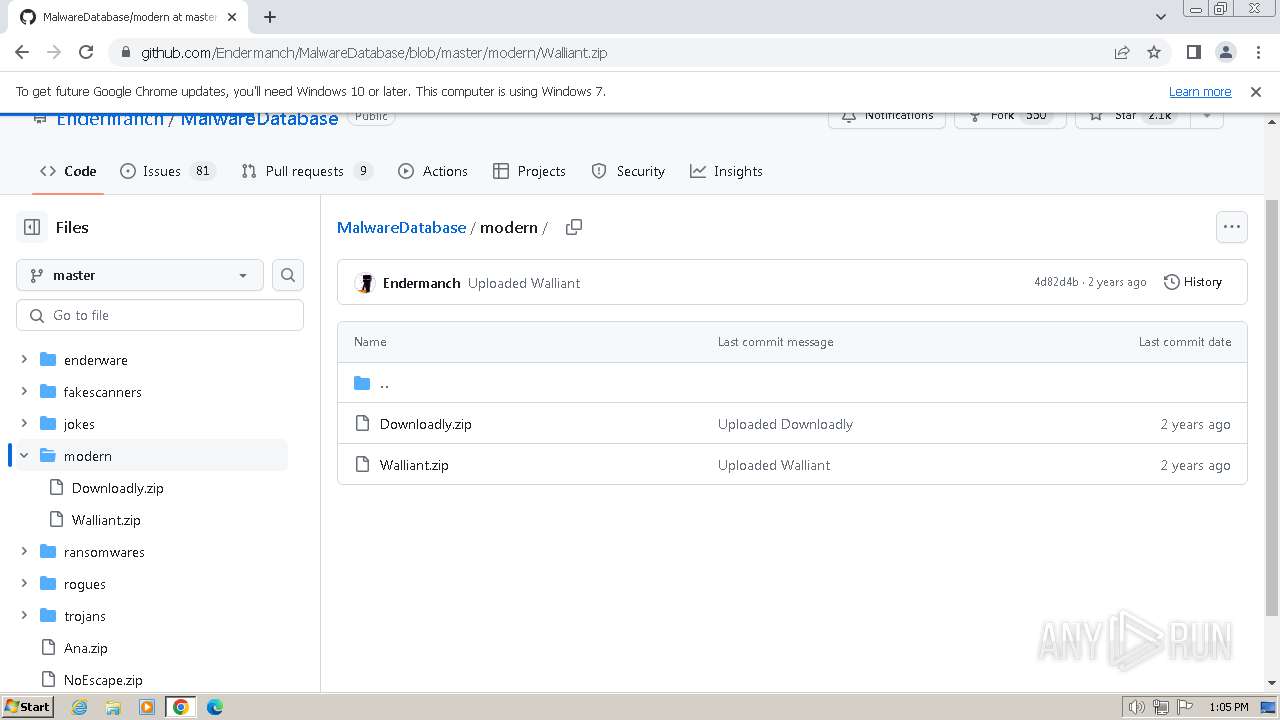This screenshot has height=720, width=1280.
Task: Open Chrome profile avatar icon
Action: [x=1225, y=52]
